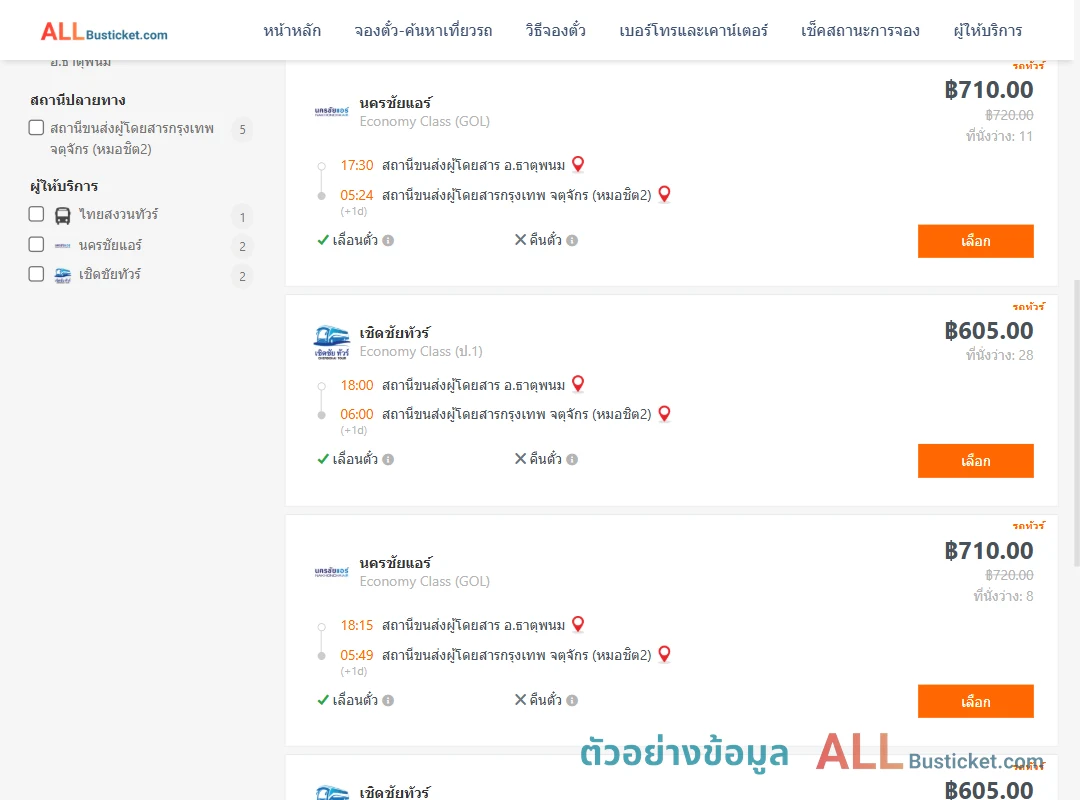Screen dimensions: 1080x800
Task: Open info icon for เลื่อนตั๋ว on 18:15 trip
Action: (x=388, y=701)
